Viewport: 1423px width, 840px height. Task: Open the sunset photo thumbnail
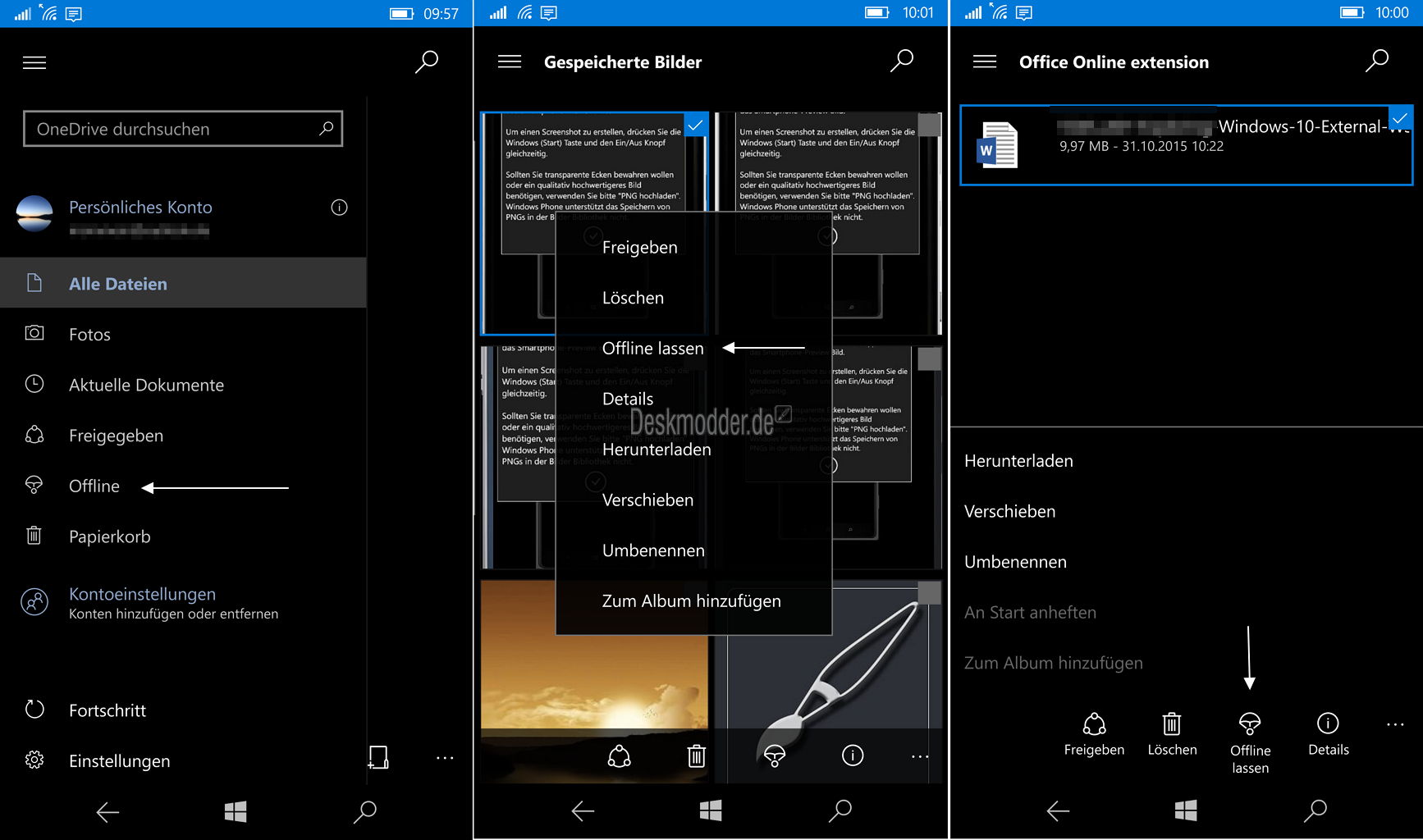coord(593,681)
